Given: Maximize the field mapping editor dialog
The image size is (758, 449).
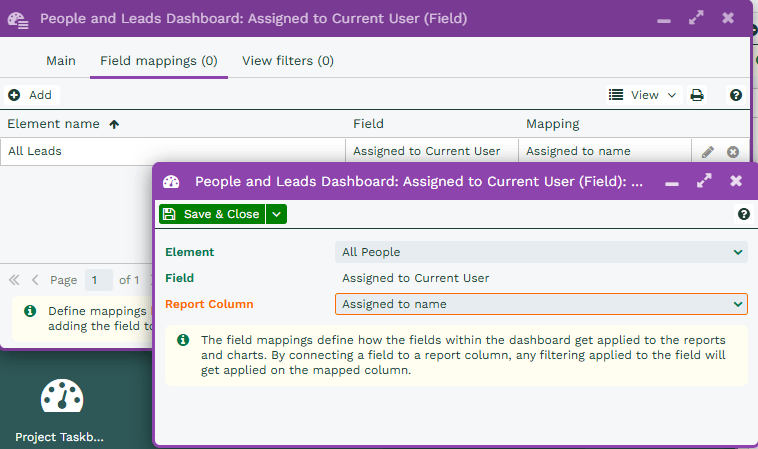Looking at the screenshot, I should [x=704, y=181].
